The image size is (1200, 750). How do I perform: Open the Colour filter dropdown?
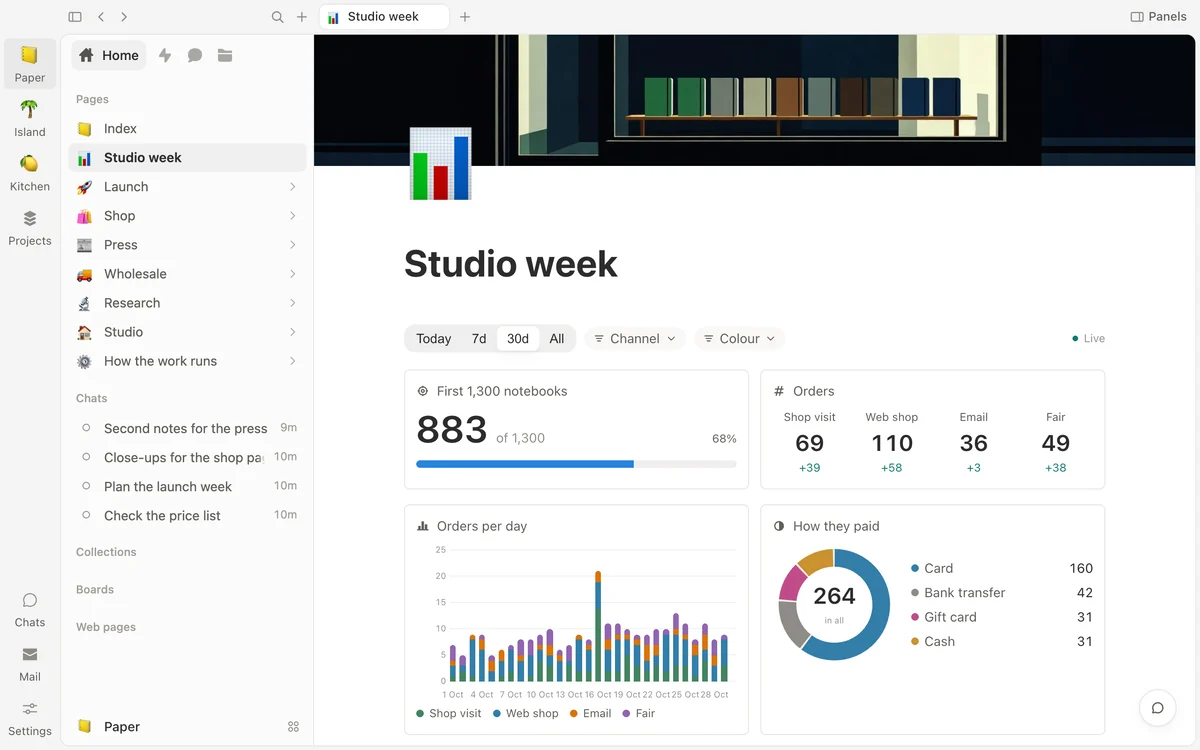pos(739,339)
